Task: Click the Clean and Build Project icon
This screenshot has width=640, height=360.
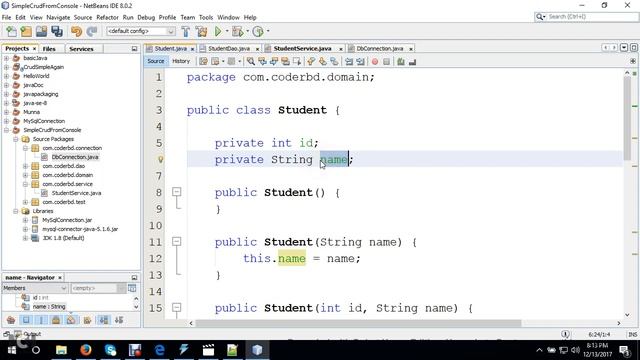Action: pos(201,31)
